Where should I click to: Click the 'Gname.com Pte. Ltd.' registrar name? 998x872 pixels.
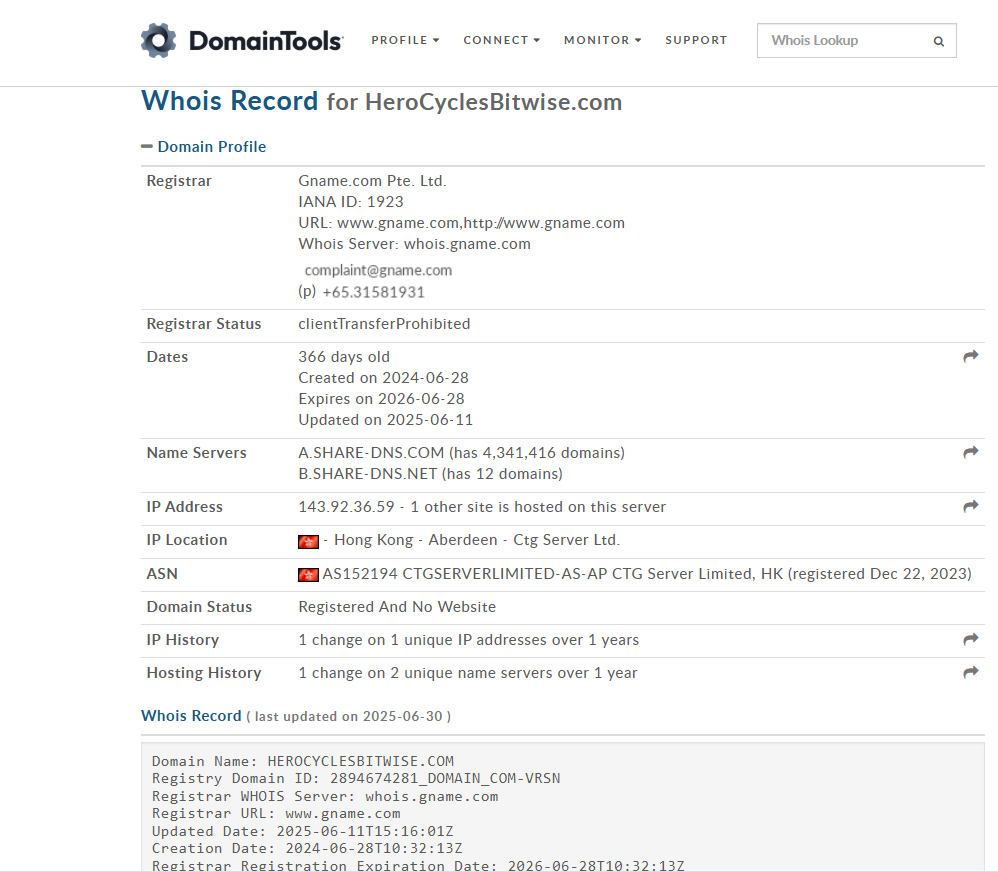(372, 181)
